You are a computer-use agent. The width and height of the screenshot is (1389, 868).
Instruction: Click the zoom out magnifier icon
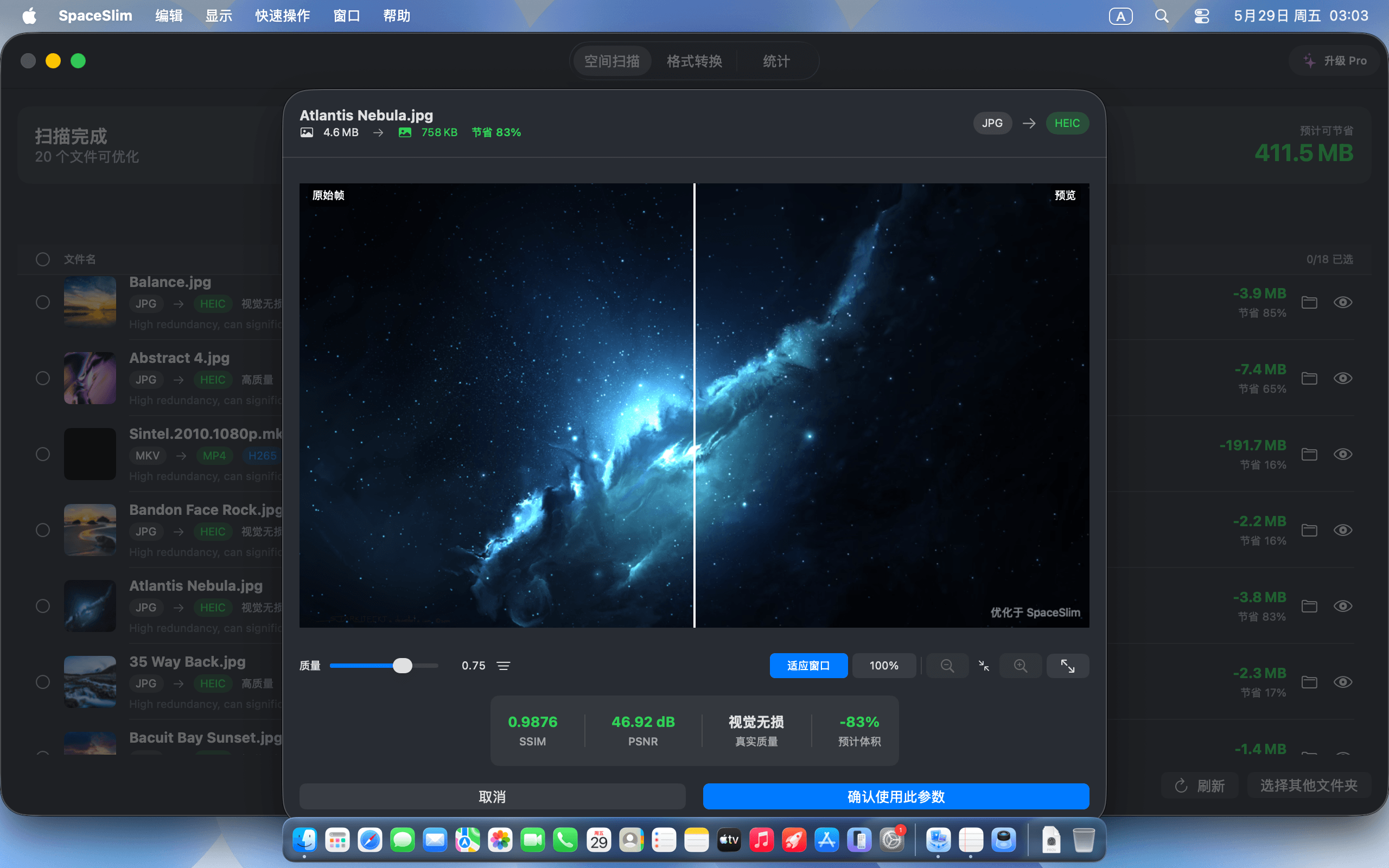(947, 665)
